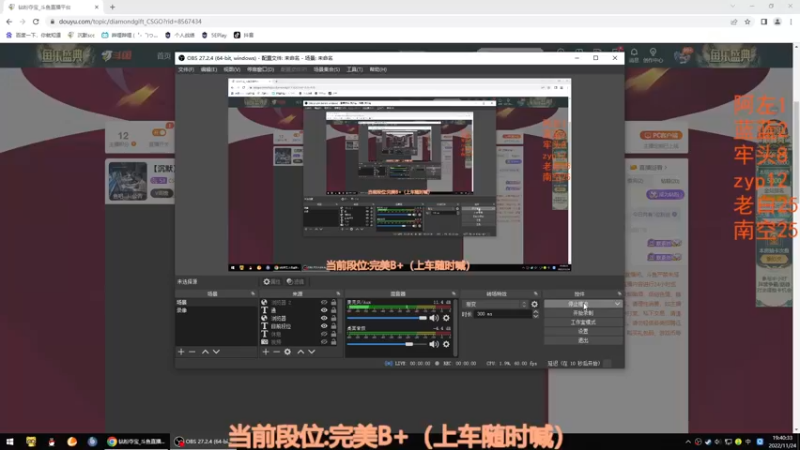Open the arrow menu on the 停止推流 button

coord(617,304)
